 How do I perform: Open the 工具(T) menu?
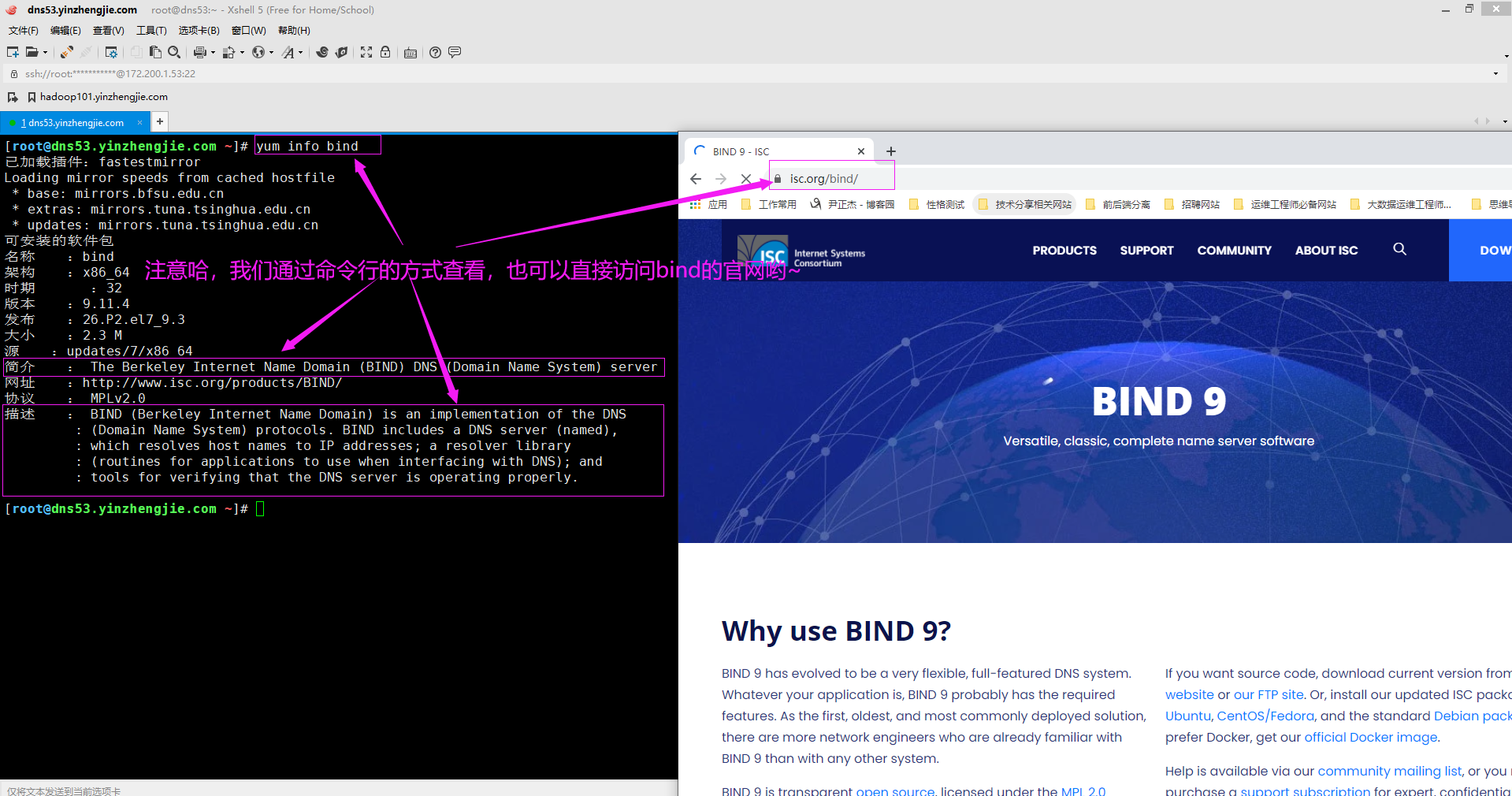click(151, 31)
